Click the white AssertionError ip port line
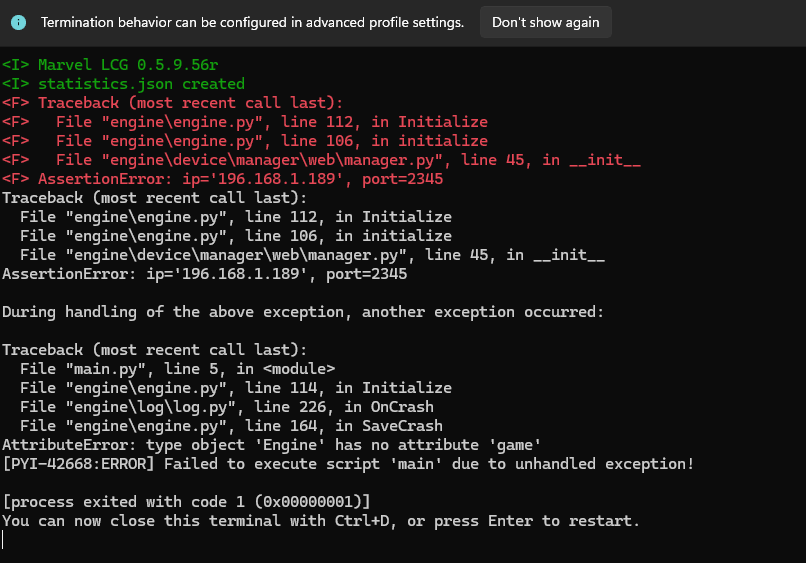 204,274
